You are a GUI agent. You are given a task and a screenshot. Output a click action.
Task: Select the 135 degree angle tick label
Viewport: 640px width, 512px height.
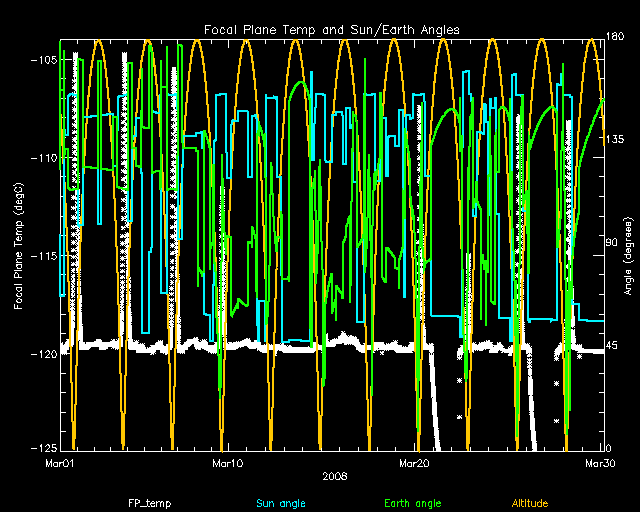click(x=616, y=141)
